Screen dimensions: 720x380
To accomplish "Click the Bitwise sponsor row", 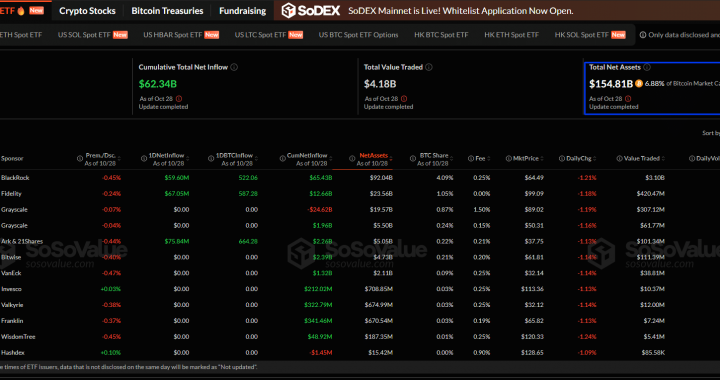I will point(11,257).
